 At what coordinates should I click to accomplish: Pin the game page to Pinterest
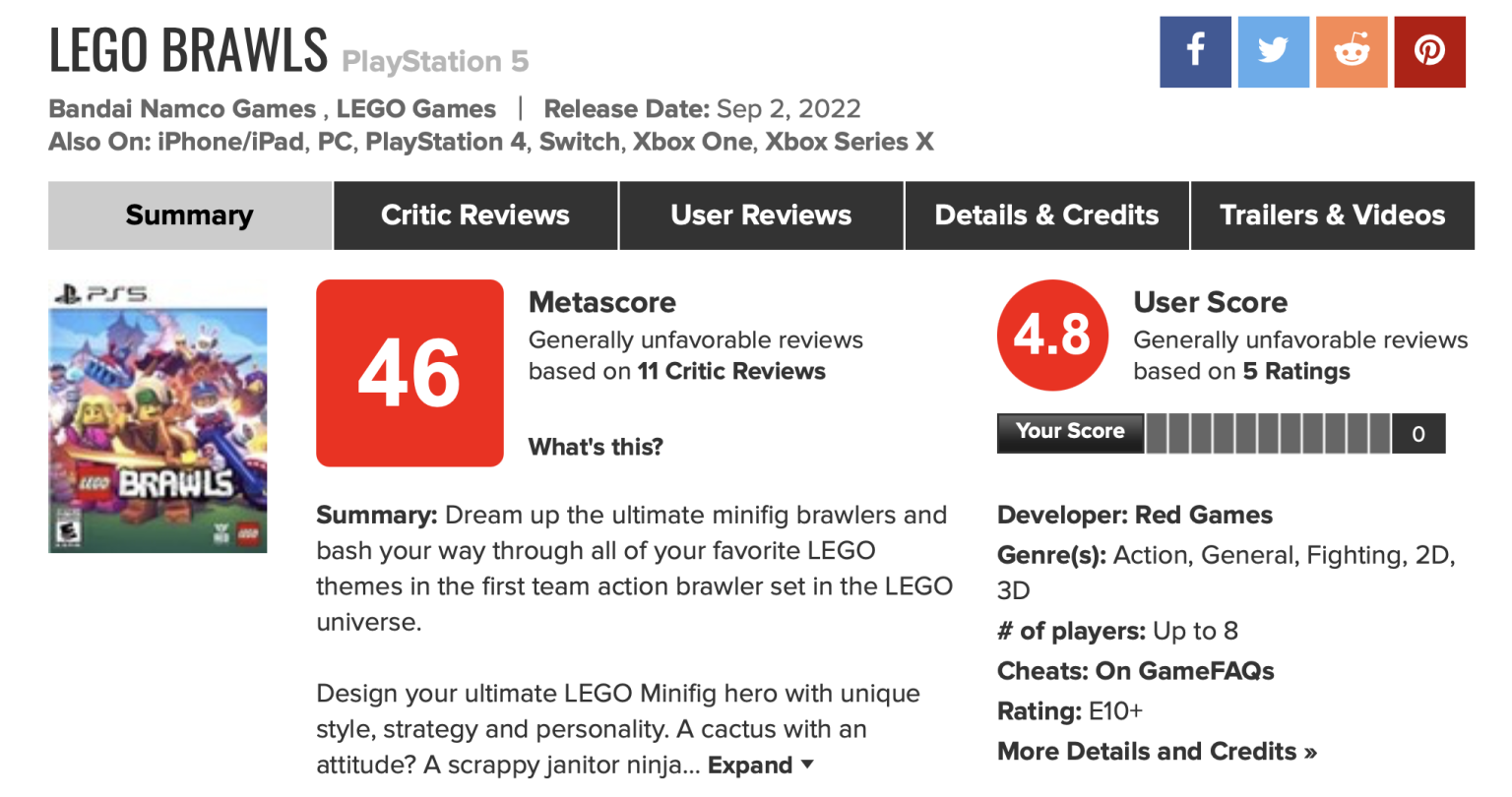1429,50
